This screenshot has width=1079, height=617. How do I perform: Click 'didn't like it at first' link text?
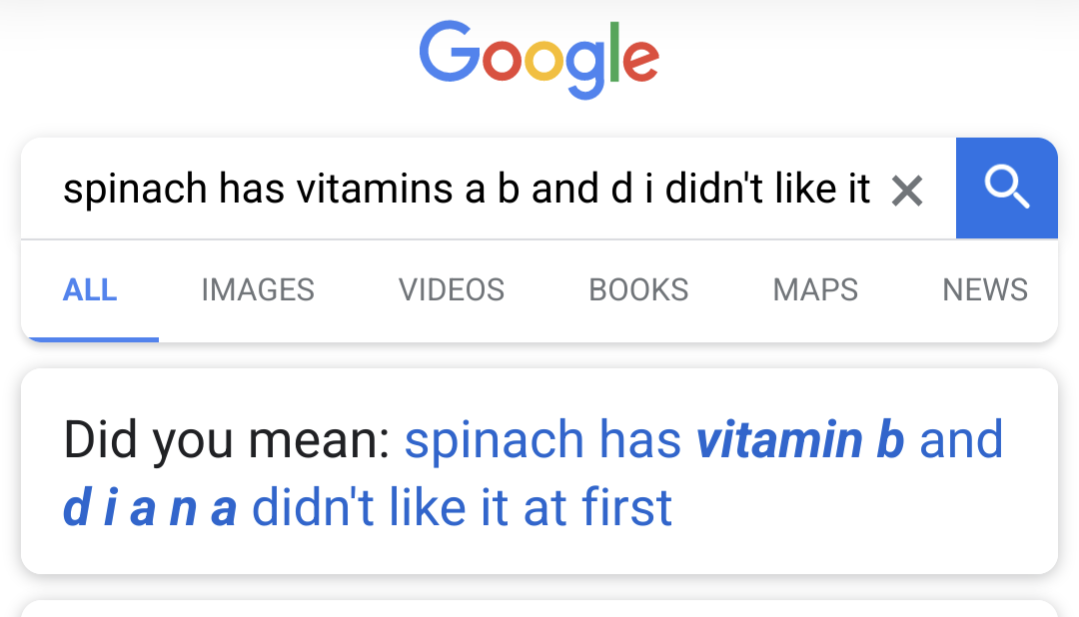coord(462,507)
